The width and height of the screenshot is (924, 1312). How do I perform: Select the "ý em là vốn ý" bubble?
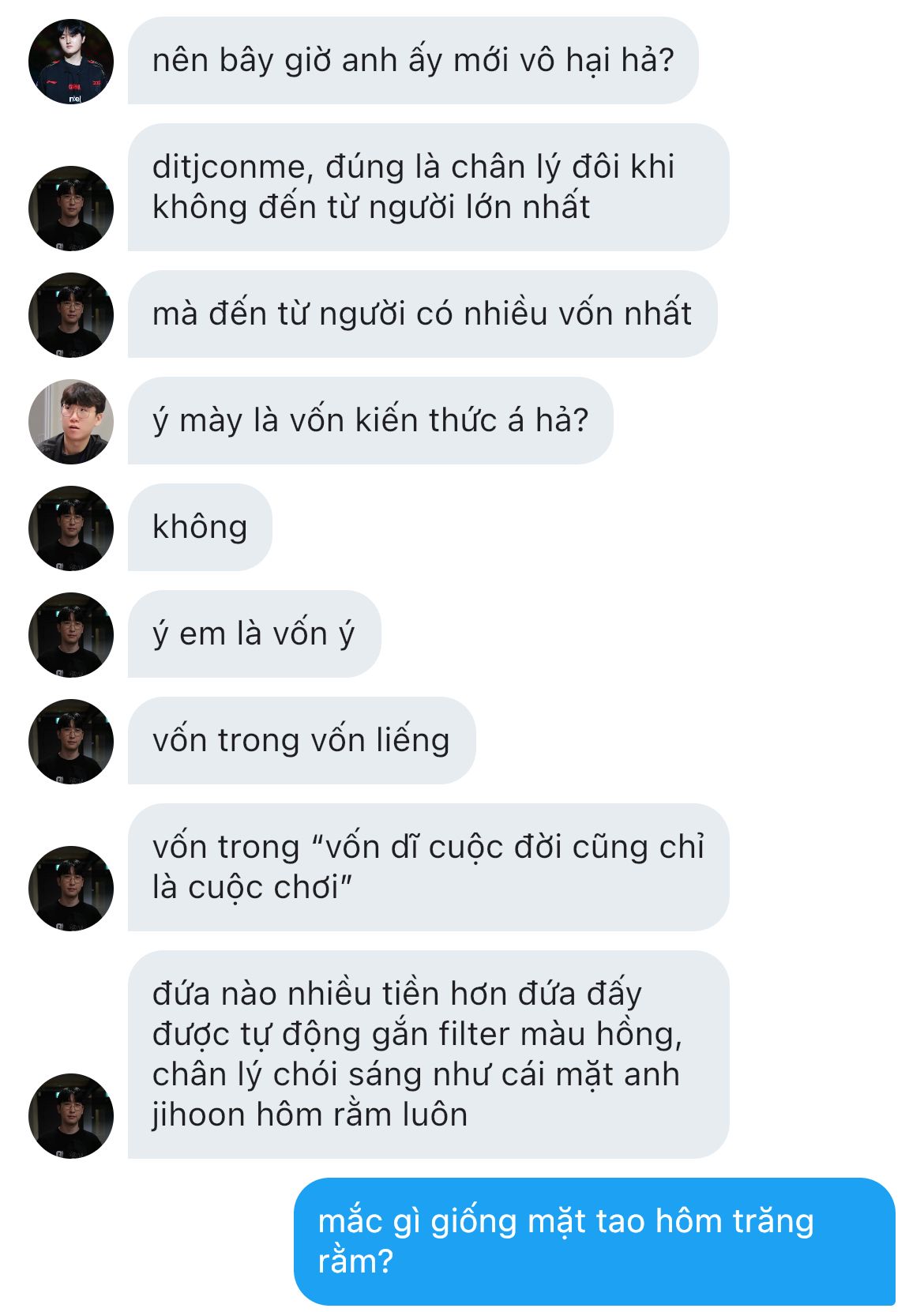click(x=254, y=634)
